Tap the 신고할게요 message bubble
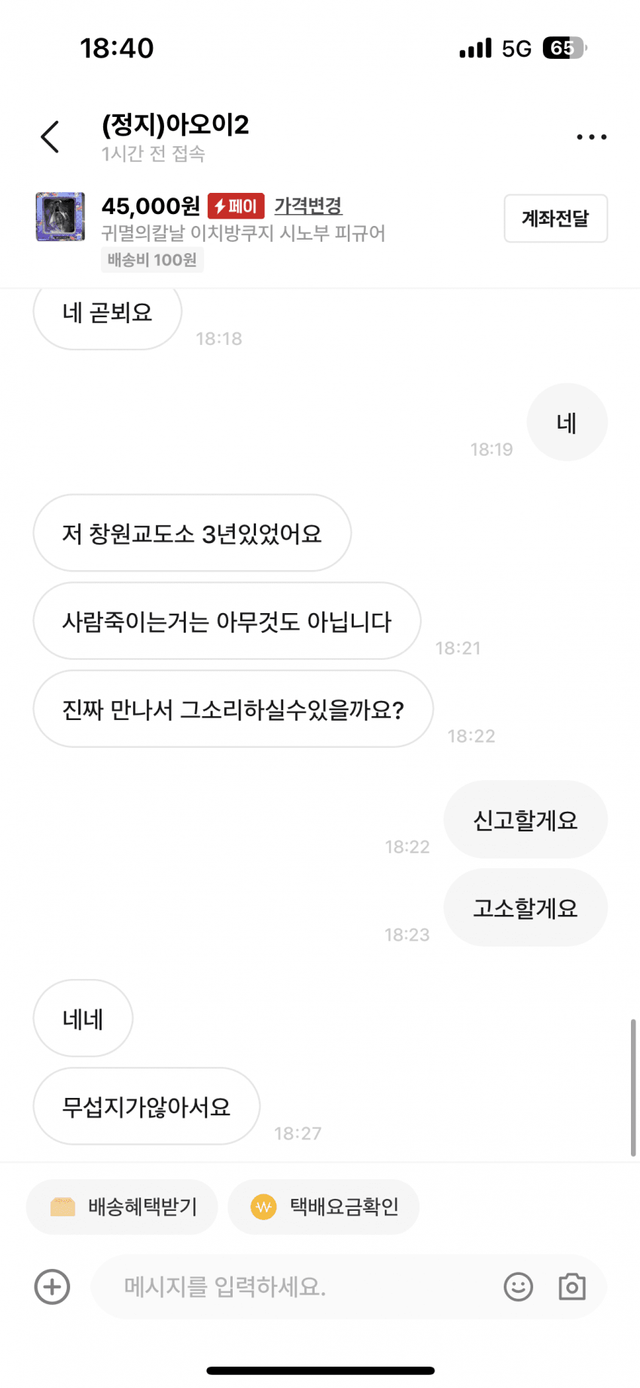The height and width of the screenshot is (1388, 640). point(525,820)
